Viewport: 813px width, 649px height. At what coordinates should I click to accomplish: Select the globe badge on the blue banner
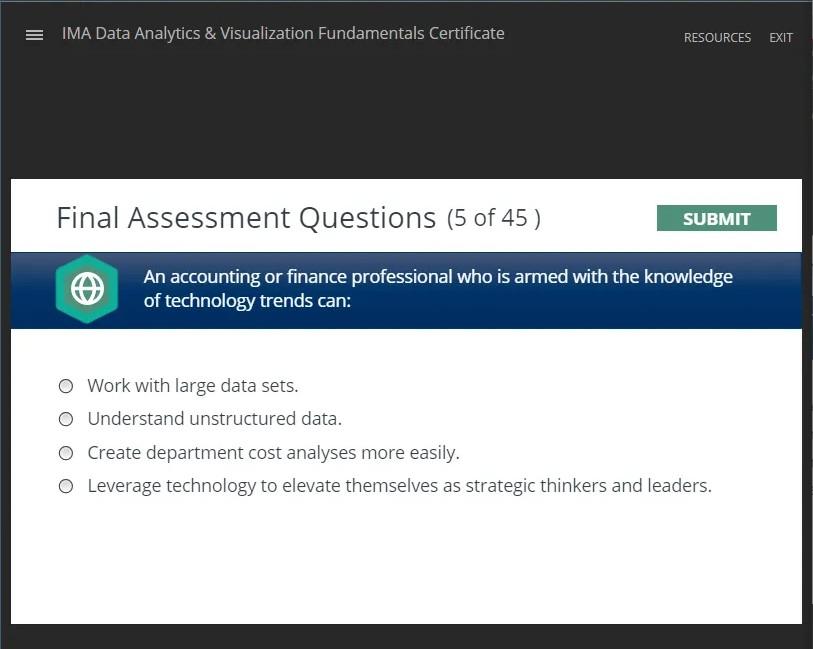tap(87, 289)
